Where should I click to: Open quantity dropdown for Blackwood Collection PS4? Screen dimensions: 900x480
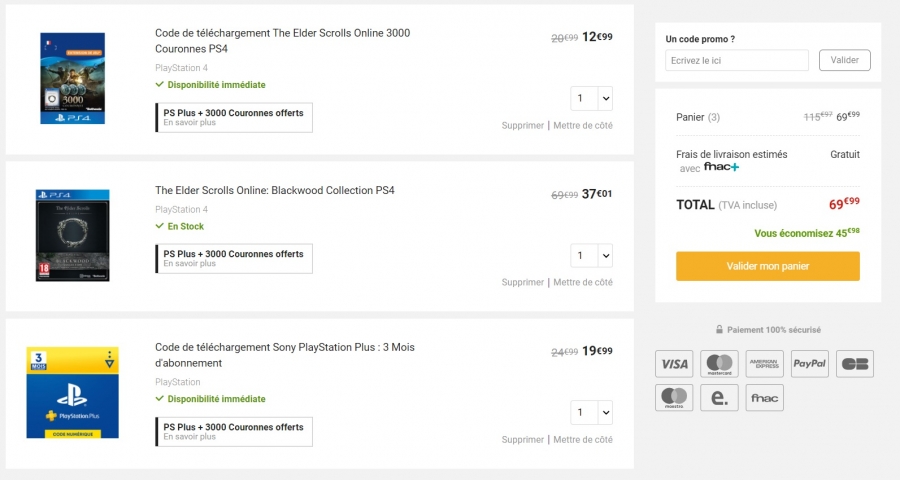click(591, 256)
